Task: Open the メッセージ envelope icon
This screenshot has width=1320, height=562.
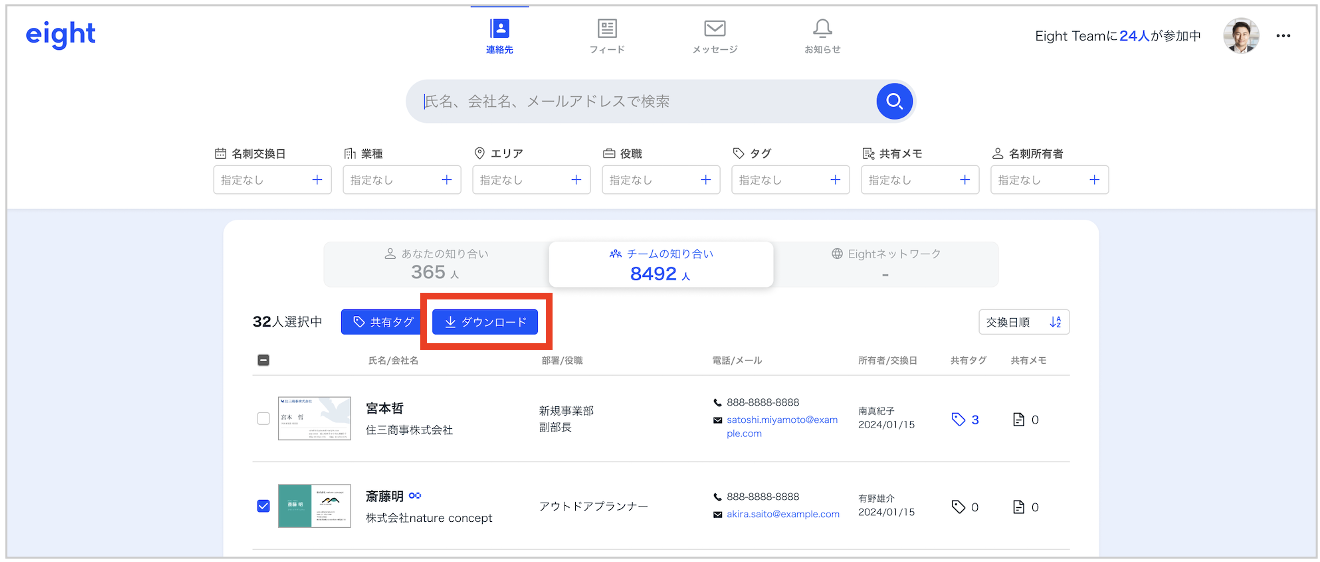Action: click(x=714, y=30)
